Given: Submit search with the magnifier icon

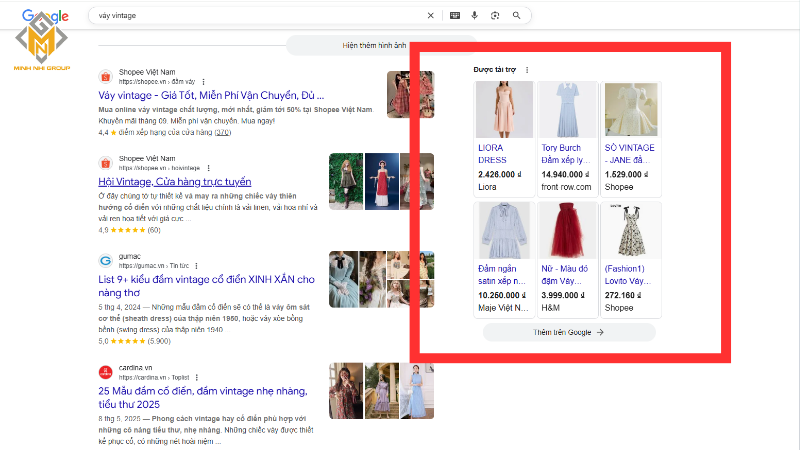Looking at the screenshot, I should 516,16.
